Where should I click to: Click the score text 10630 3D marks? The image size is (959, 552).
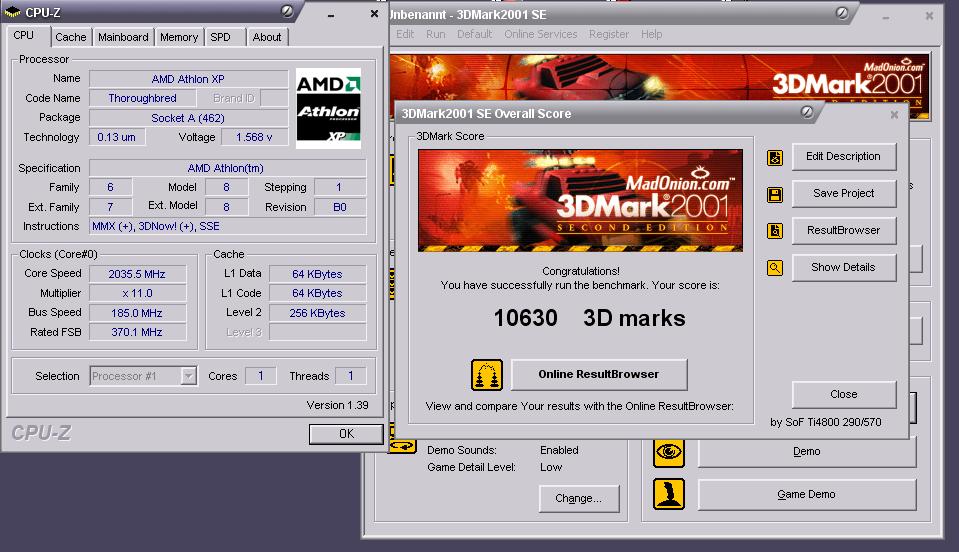click(x=589, y=318)
